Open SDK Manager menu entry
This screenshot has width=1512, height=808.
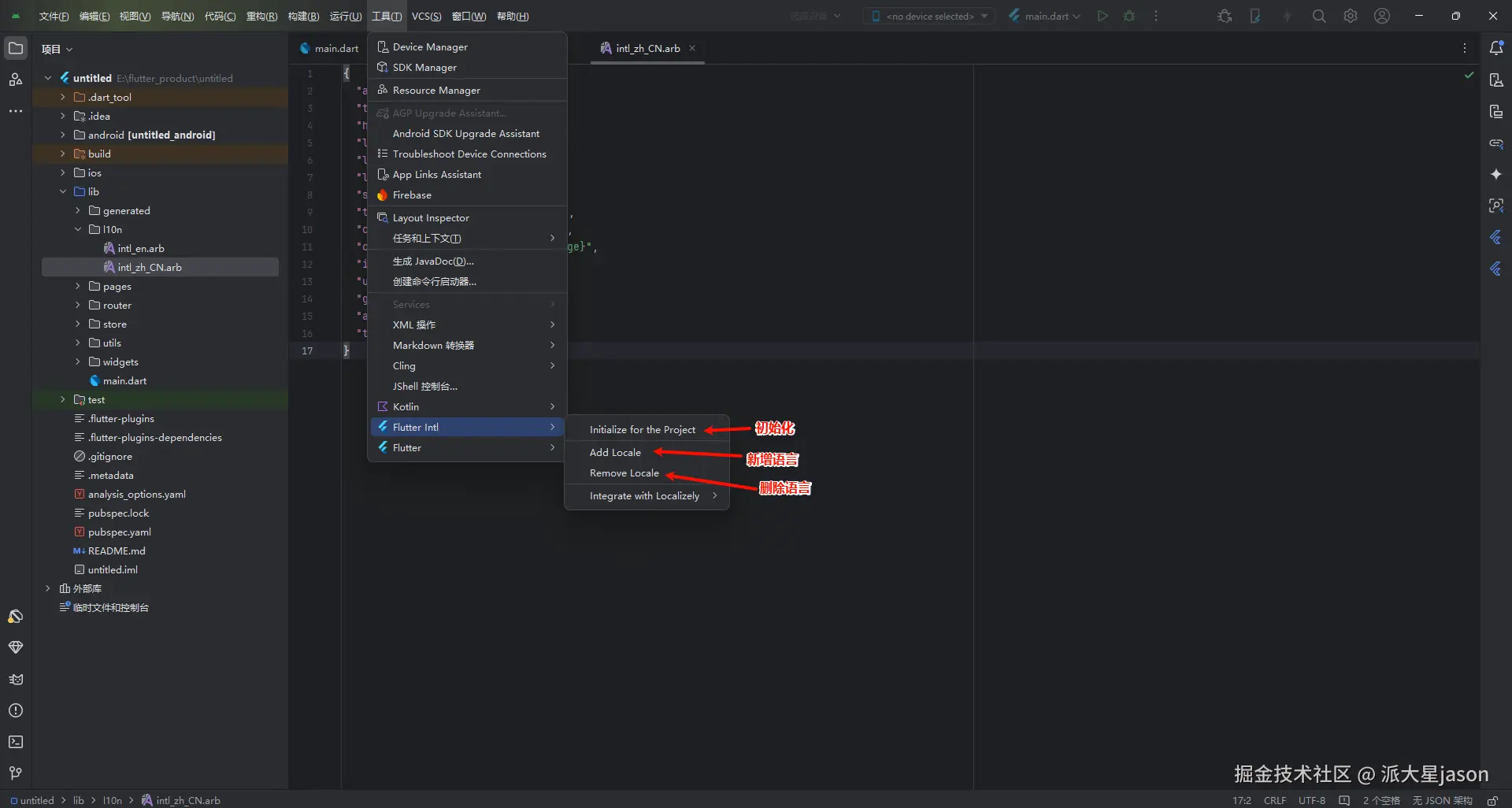[x=467, y=67]
